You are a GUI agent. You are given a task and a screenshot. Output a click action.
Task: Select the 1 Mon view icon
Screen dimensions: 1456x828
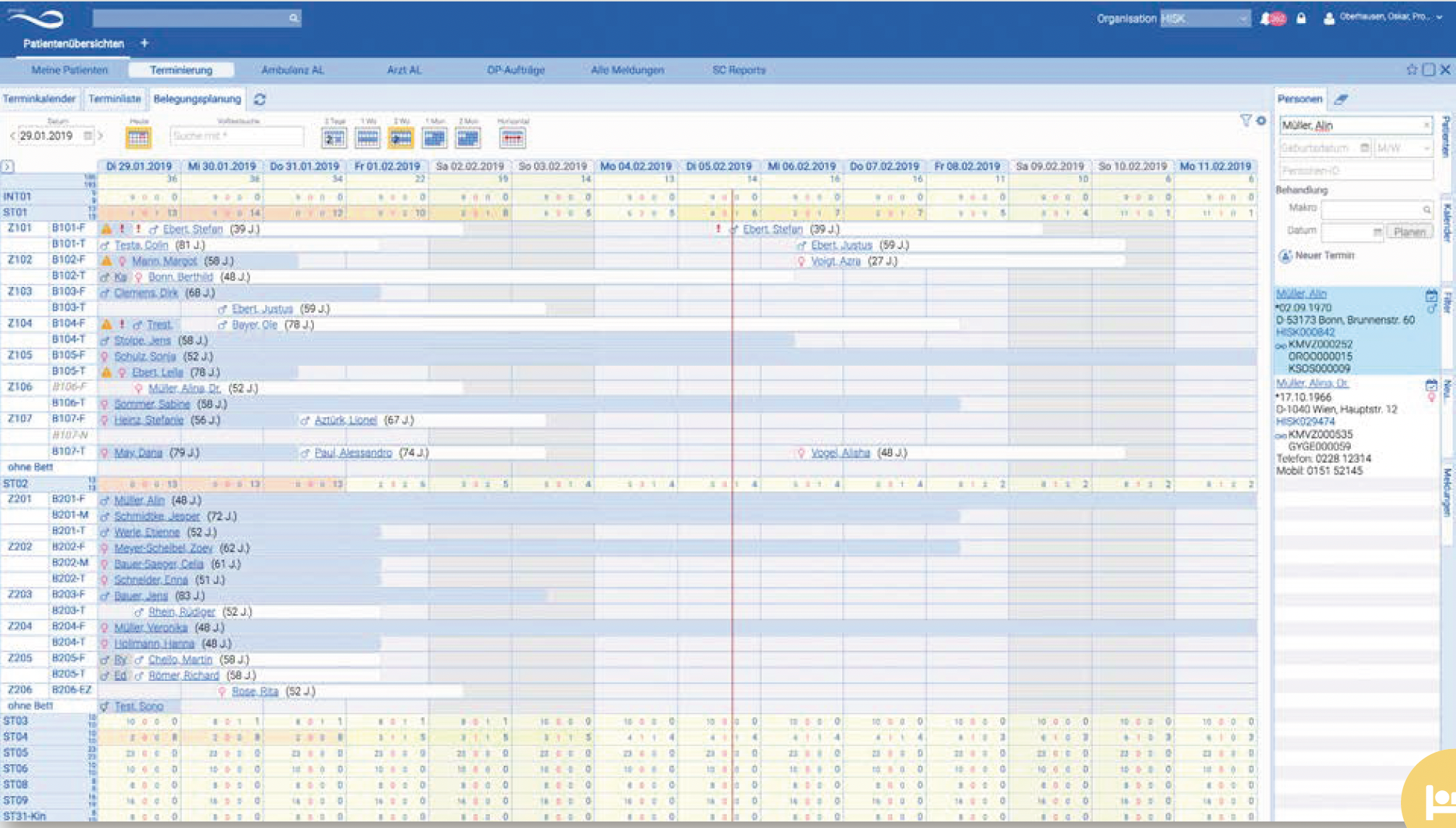coord(435,137)
